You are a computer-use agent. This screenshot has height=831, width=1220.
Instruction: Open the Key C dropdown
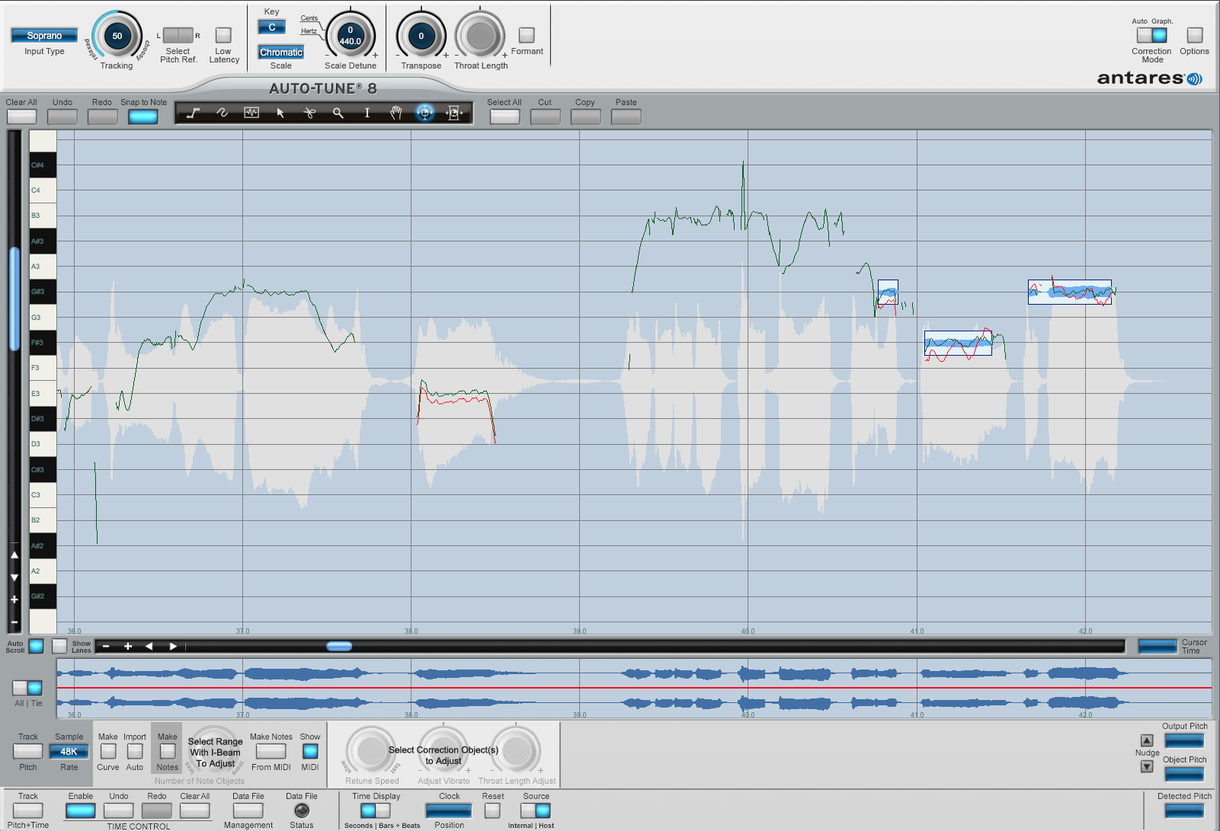click(x=272, y=27)
